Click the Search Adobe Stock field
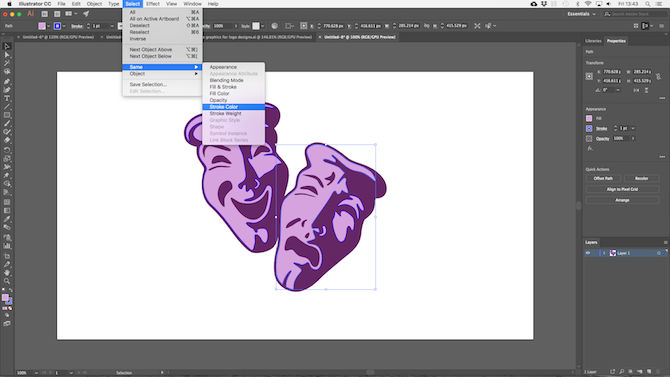Viewport: 670px width, 377px height. [x=635, y=14]
